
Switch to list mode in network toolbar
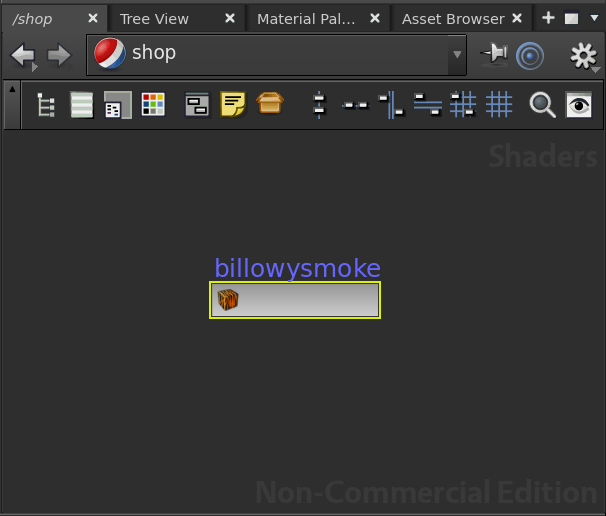81,105
